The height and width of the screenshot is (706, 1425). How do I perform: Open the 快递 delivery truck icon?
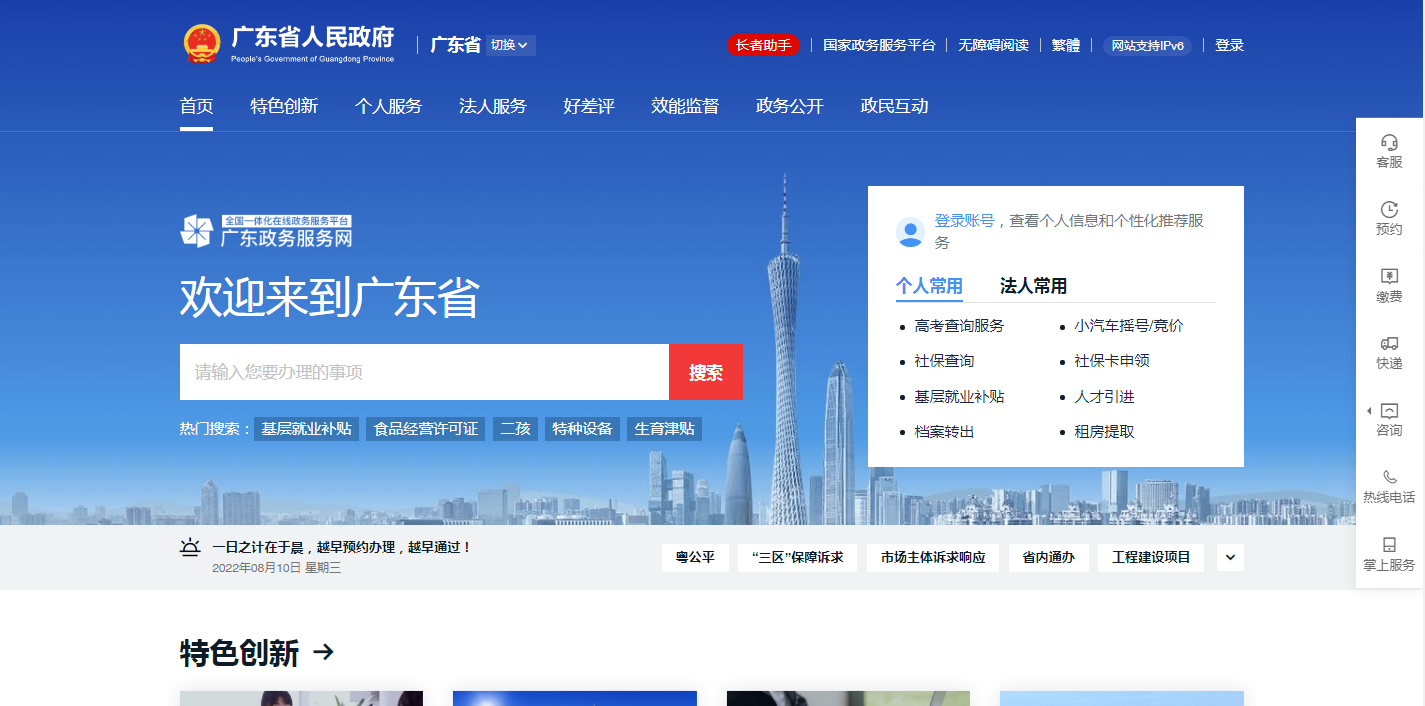point(1389,343)
